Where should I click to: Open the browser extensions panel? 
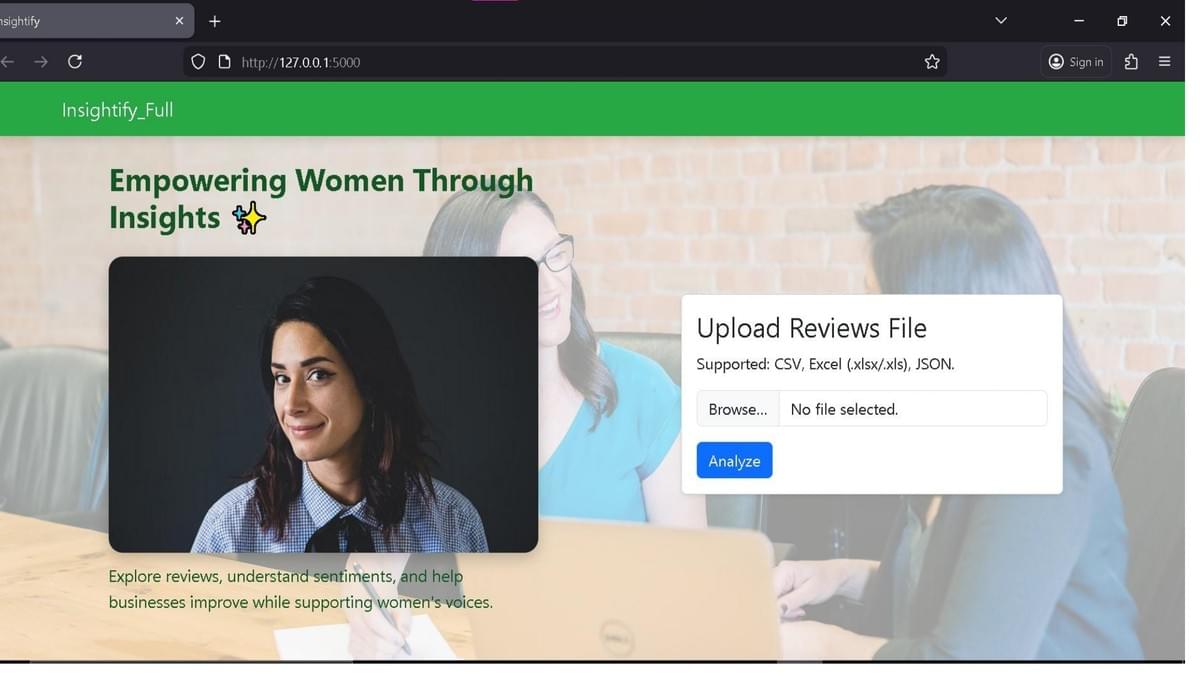pyautogui.click(x=1131, y=62)
